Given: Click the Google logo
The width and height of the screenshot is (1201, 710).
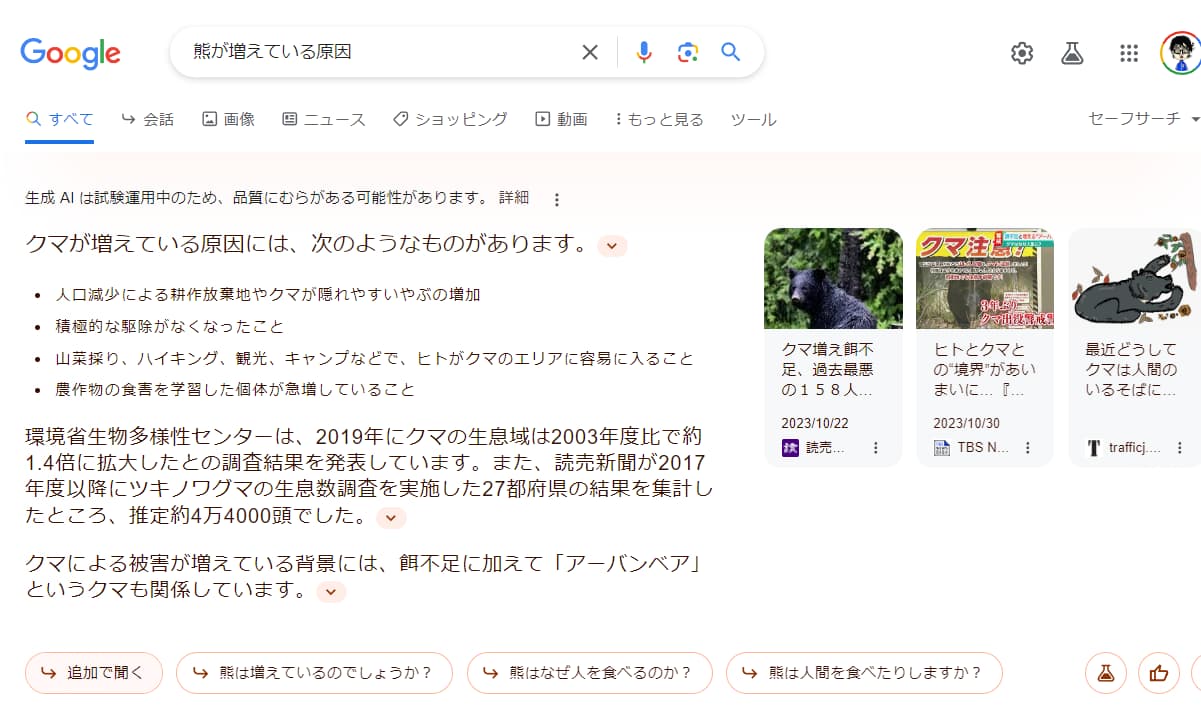Looking at the screenshot, I should click(x=70, y=53).
